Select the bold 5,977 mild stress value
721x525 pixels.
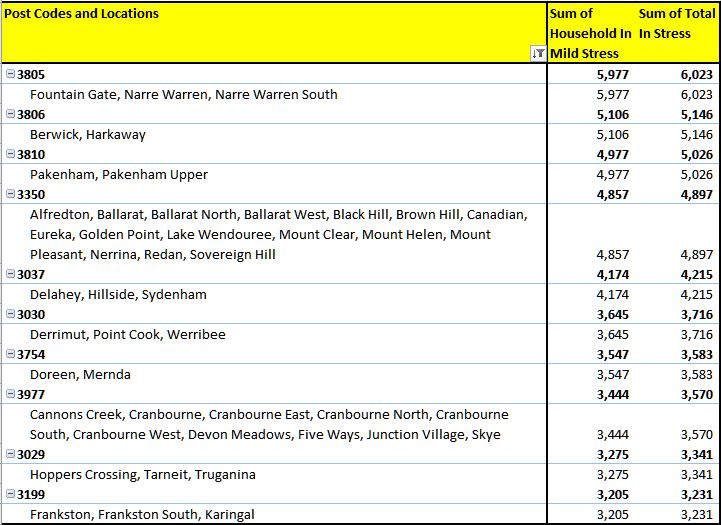pos(612,74)
